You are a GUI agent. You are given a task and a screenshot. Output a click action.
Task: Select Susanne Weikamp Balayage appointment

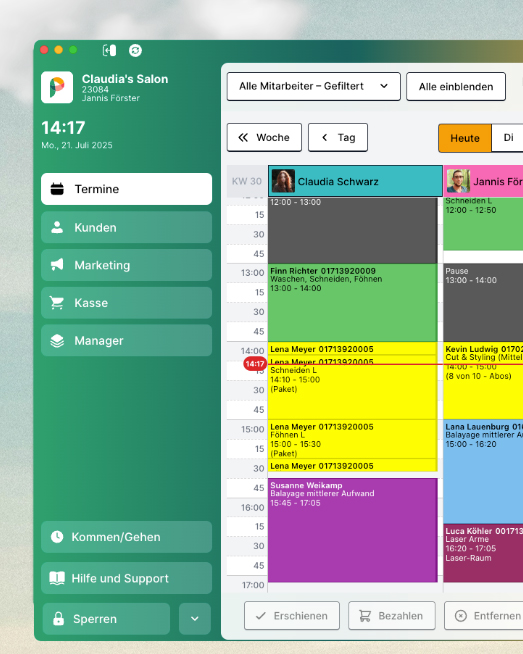click(352, 531)
